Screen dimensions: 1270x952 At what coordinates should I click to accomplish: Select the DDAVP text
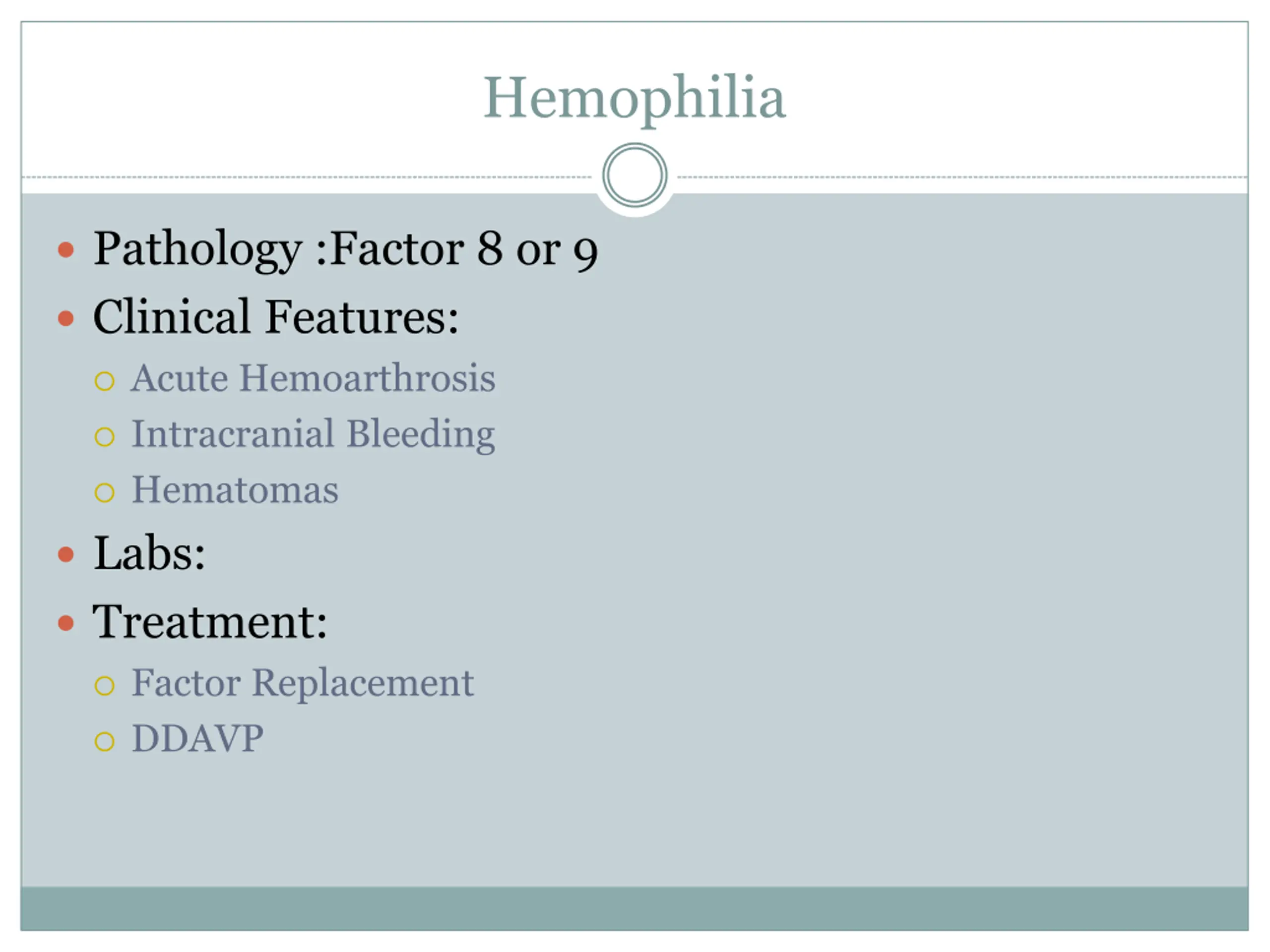(197, 738)
